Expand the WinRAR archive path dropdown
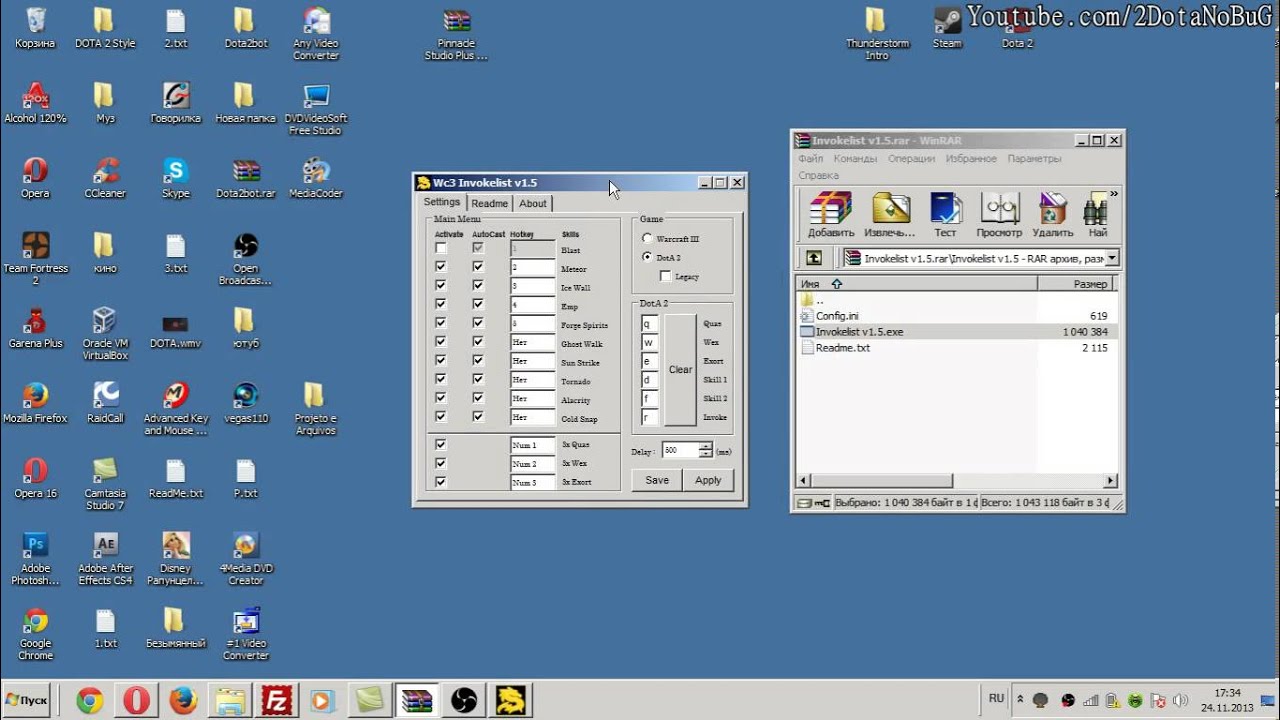 (x=1112, y=258)
